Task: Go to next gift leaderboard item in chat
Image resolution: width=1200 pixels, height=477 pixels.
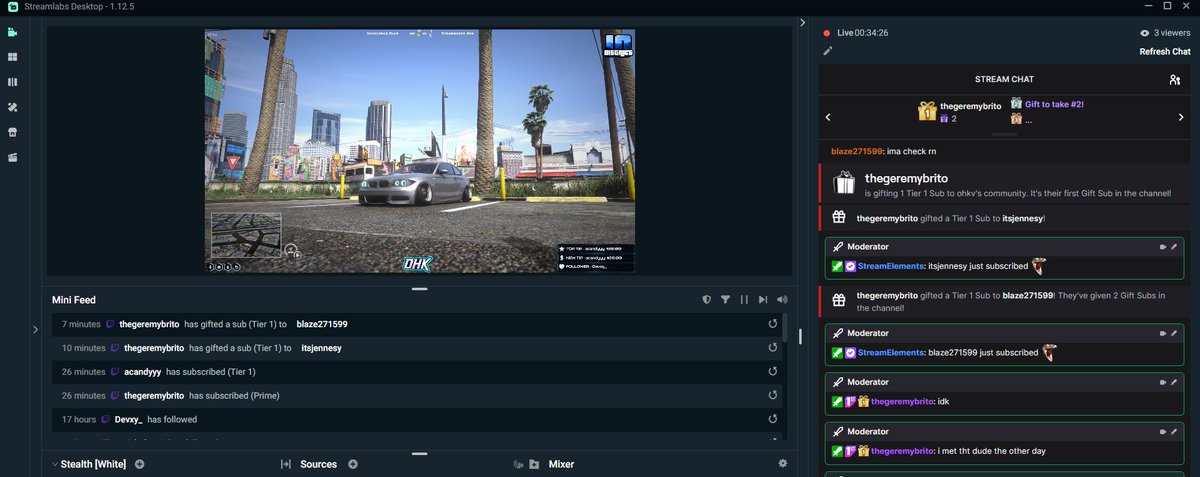Action: click(1182, 117)
